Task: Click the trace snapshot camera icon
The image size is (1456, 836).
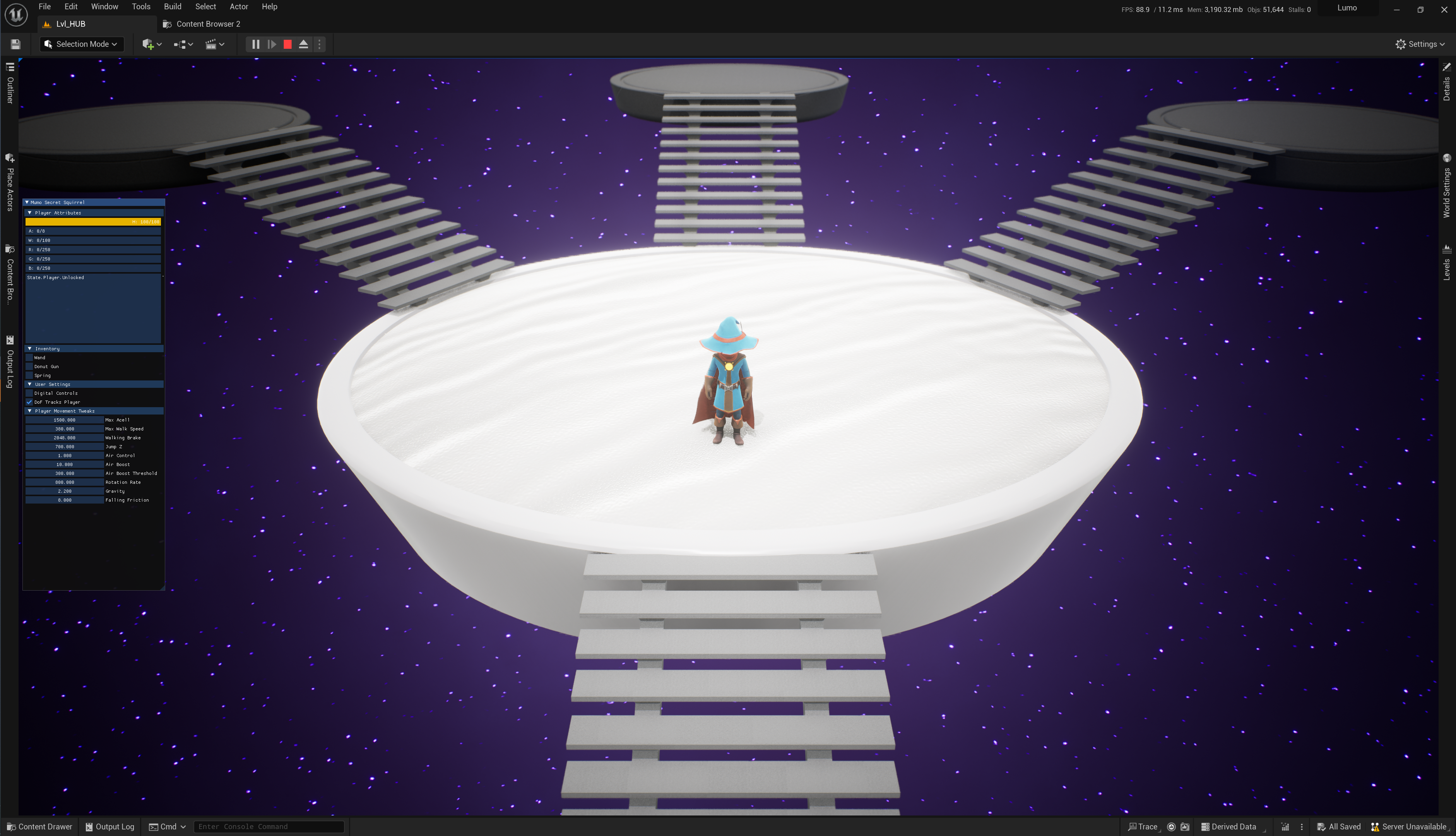Action: (x=1184, y=827)
